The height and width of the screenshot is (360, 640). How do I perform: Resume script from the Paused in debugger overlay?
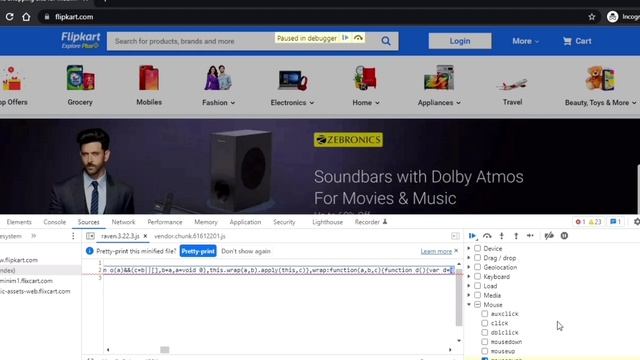[345, 38]
